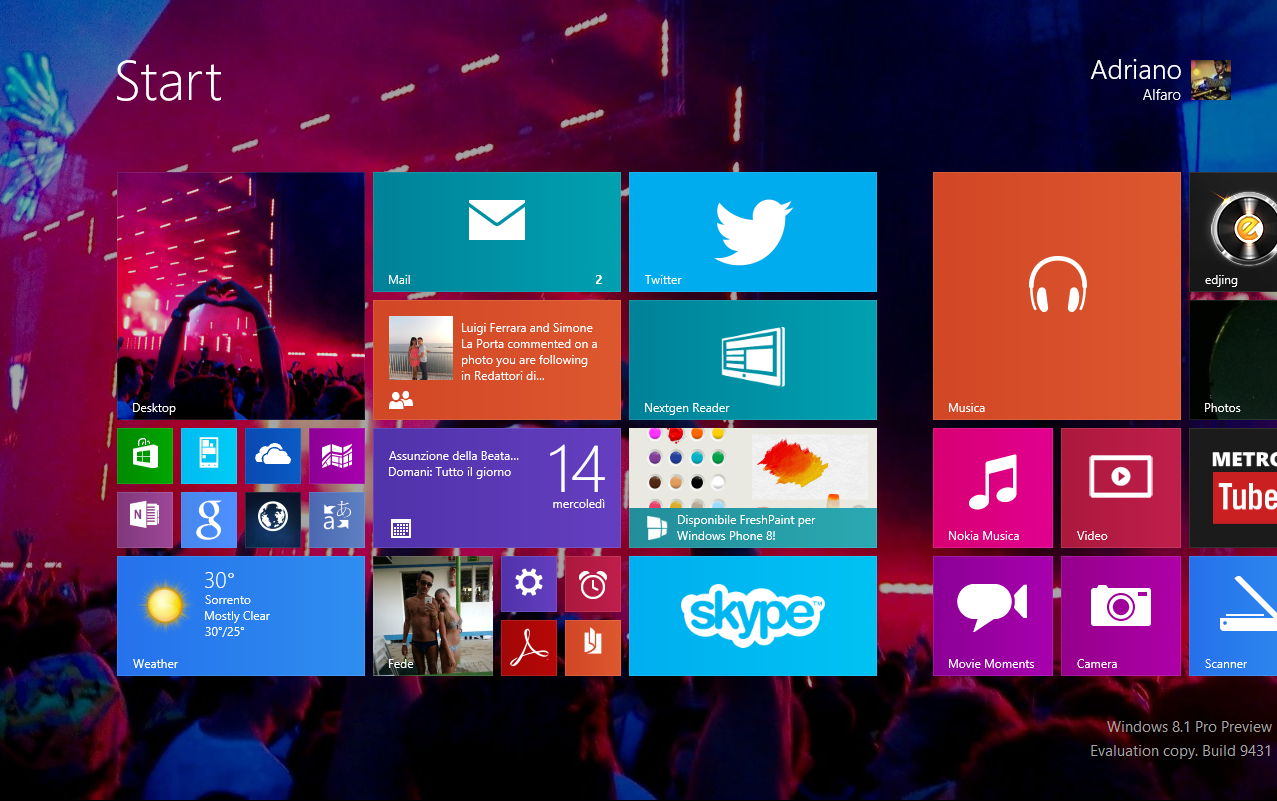Open the Nextgen Reader tile
Viewport: 1277px width, 801px height.
753,360
